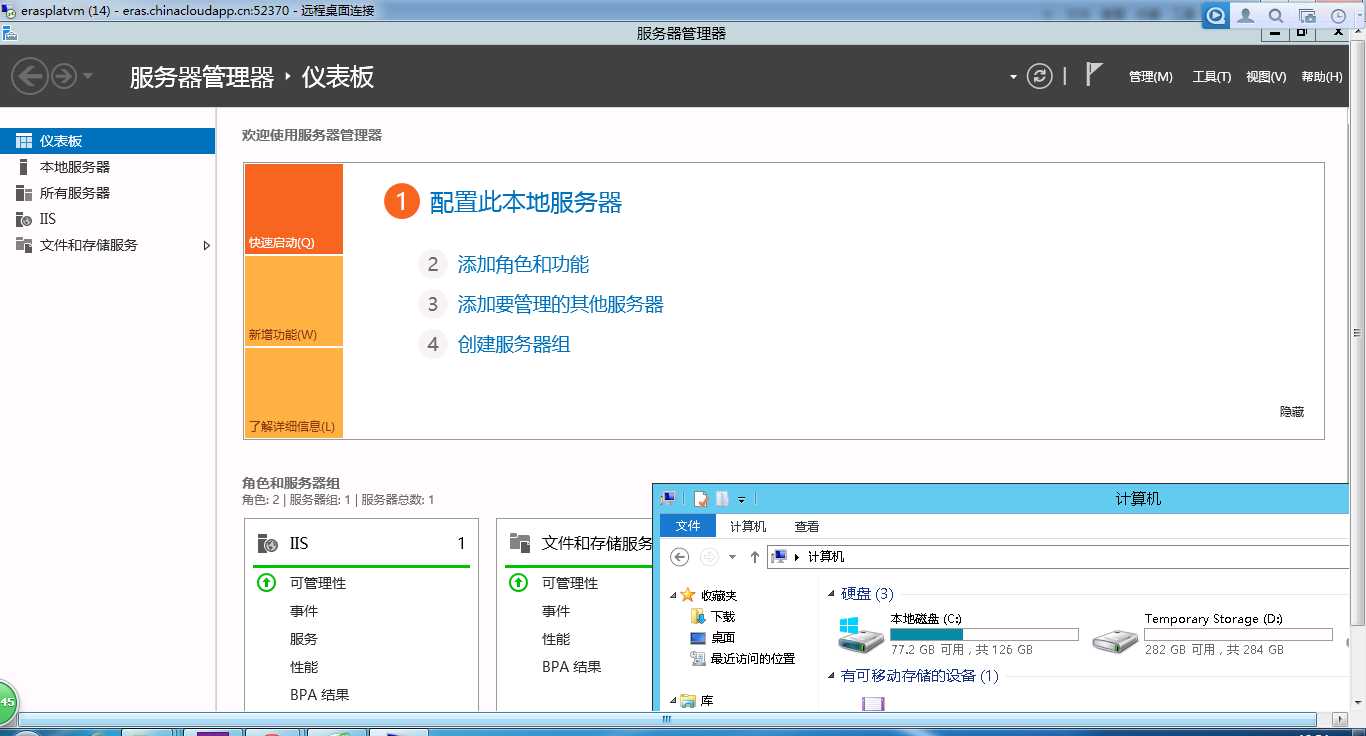Open BPA 结果 in the IIS tile
This screenshot has width=1366, height=736.
[320, 695]
